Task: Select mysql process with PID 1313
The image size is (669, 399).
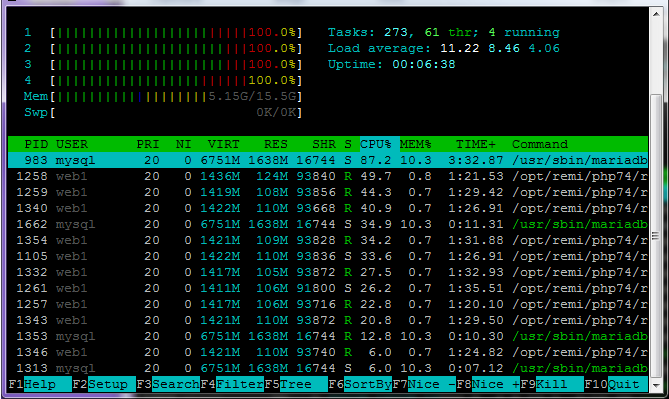Action: click(328, 368)
